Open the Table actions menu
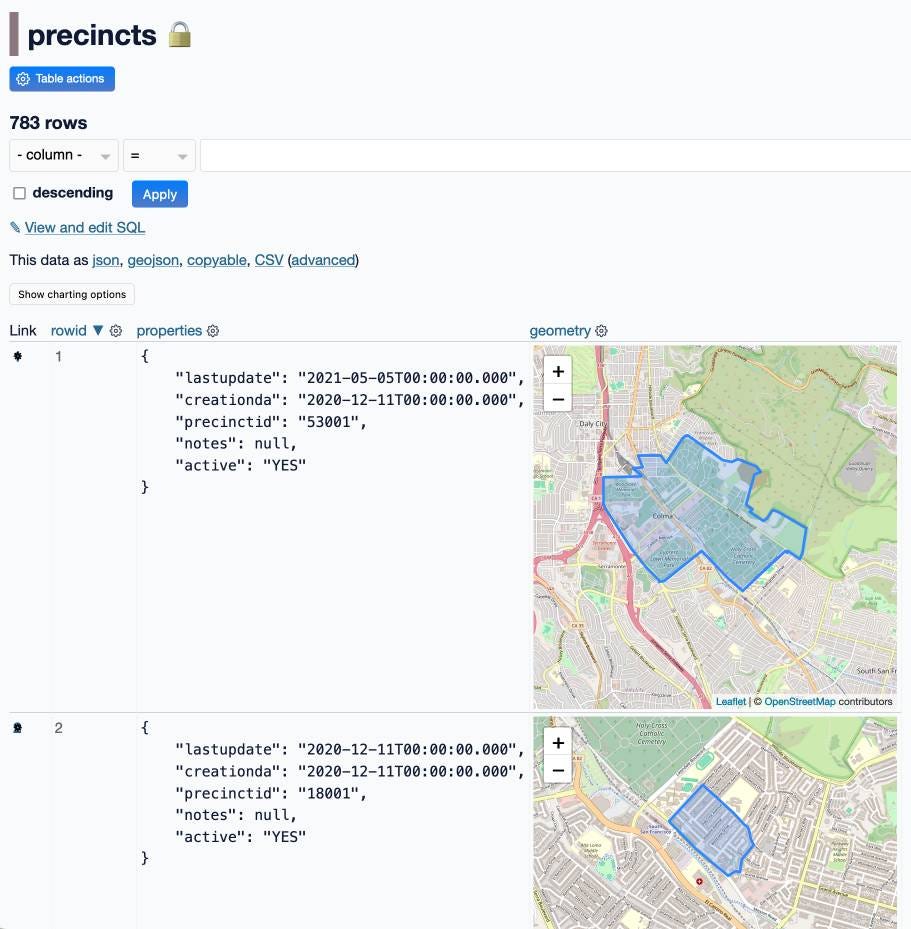The width and height of the screenshot is (911, 929). 62,79
